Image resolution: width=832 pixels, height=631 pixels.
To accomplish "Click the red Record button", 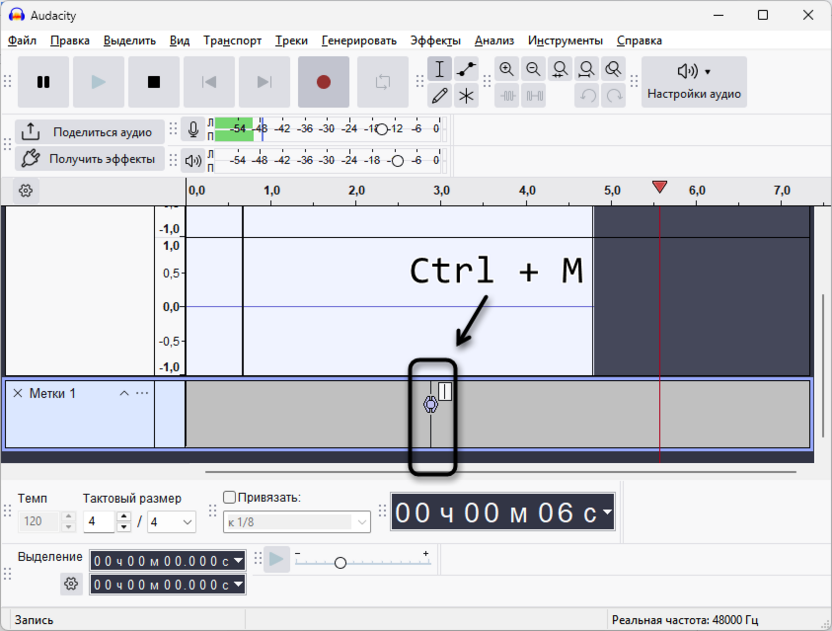I will (323, 82).
